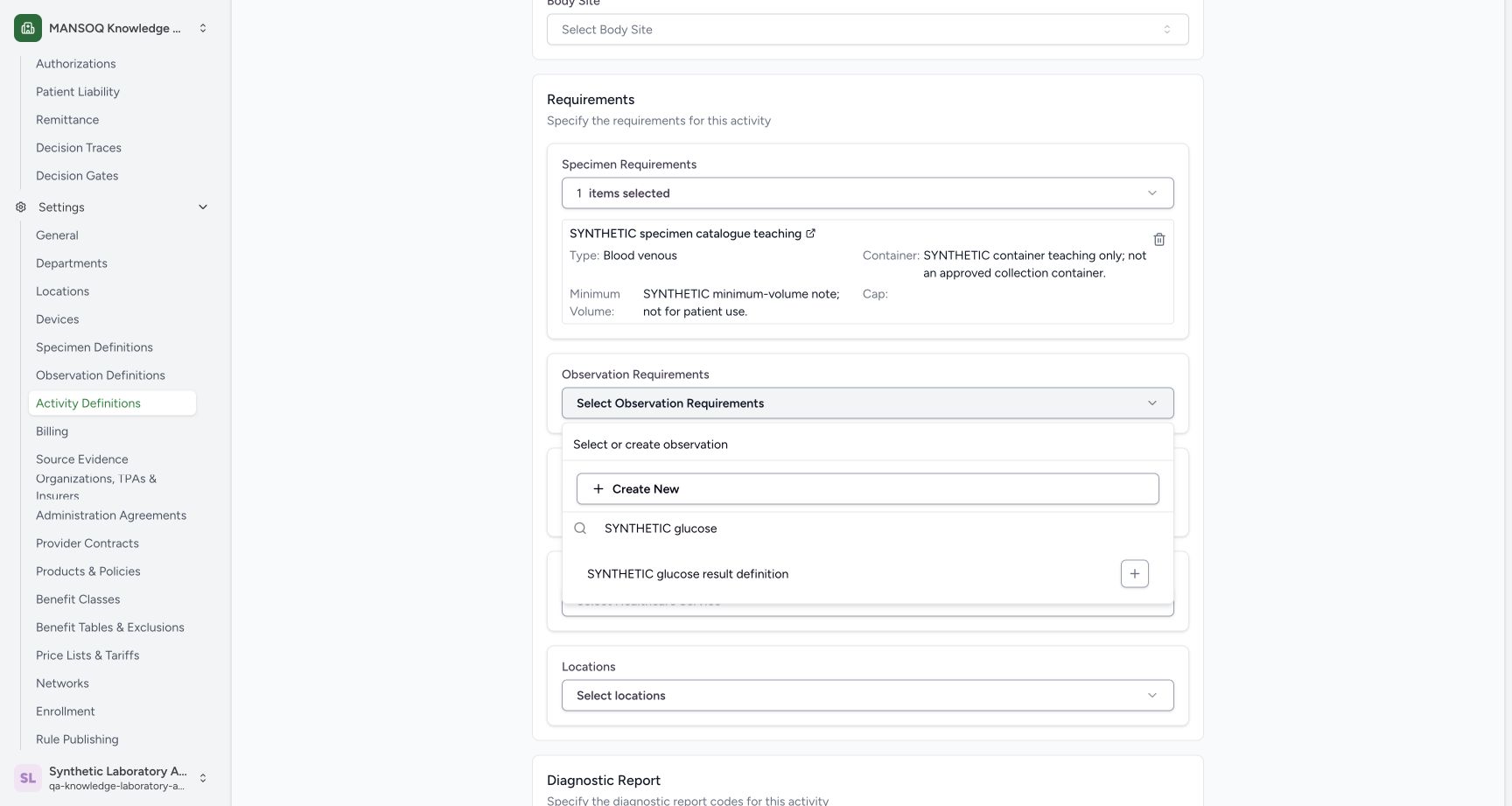Add SYNTHETIC glucose result definition with plus
Viewport: 1512px width, 806px height.
pyautogui.click(x=1134, y=574)
